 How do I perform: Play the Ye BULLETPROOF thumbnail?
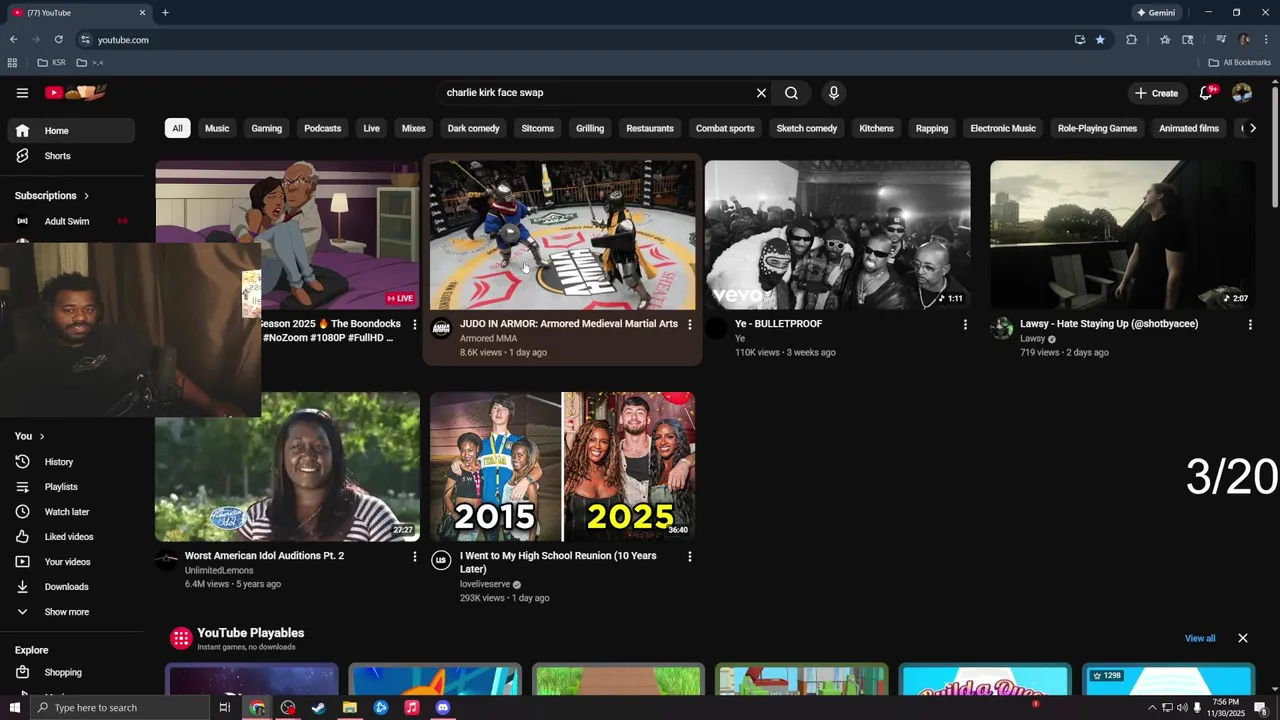pyautogui.click(x=837, y=235)
